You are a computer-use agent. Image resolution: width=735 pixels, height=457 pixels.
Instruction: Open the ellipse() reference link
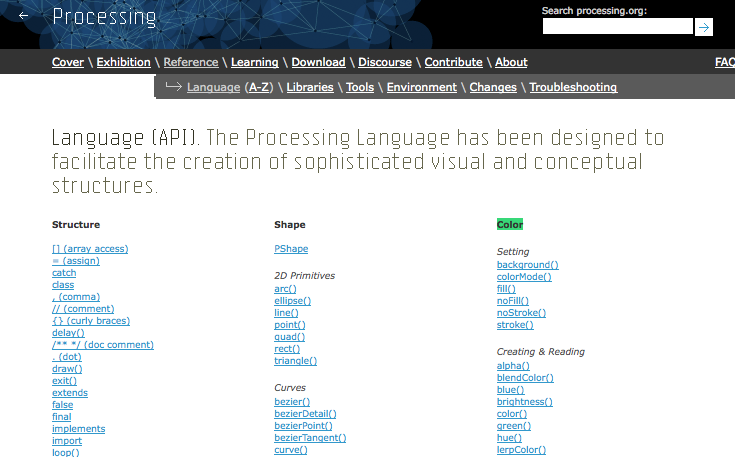point(292,301)
